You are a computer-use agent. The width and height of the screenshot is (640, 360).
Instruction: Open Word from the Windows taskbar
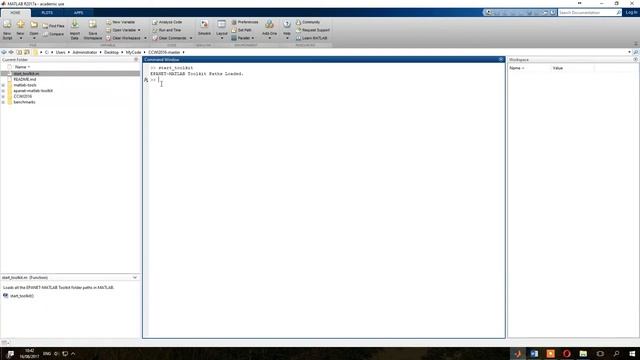click(534, 353)
